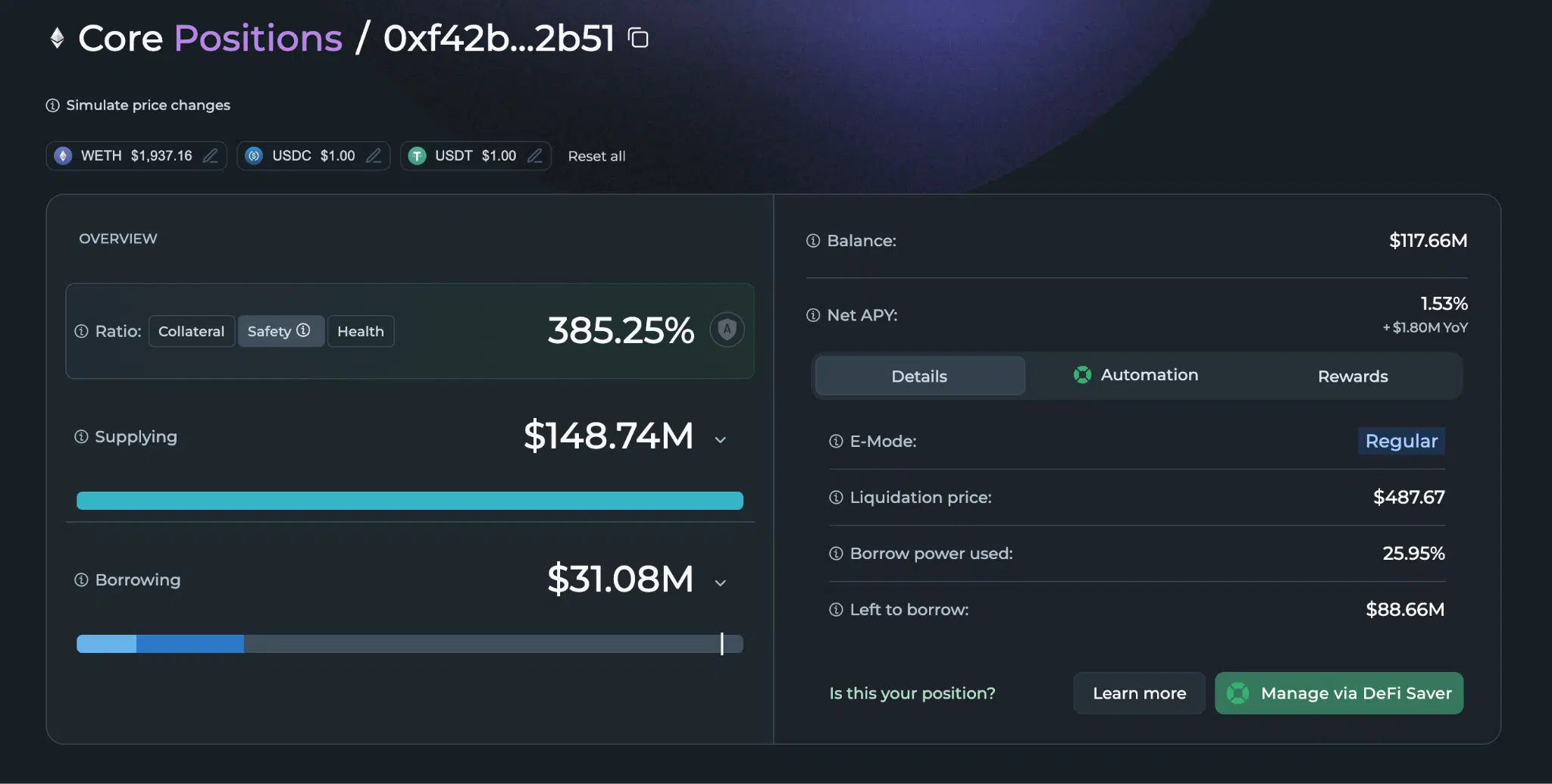
Task: Click the USDC price edit pencil icon
Action: pos(374,156)
